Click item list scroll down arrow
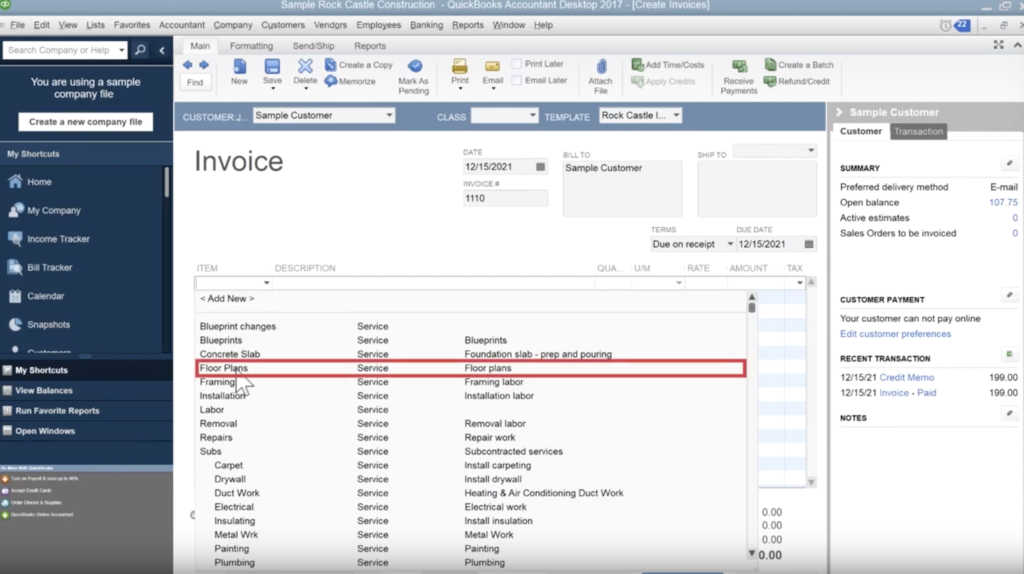This screenshot has height=574, width=1024. pyautogui.click(x=752, y=553)
